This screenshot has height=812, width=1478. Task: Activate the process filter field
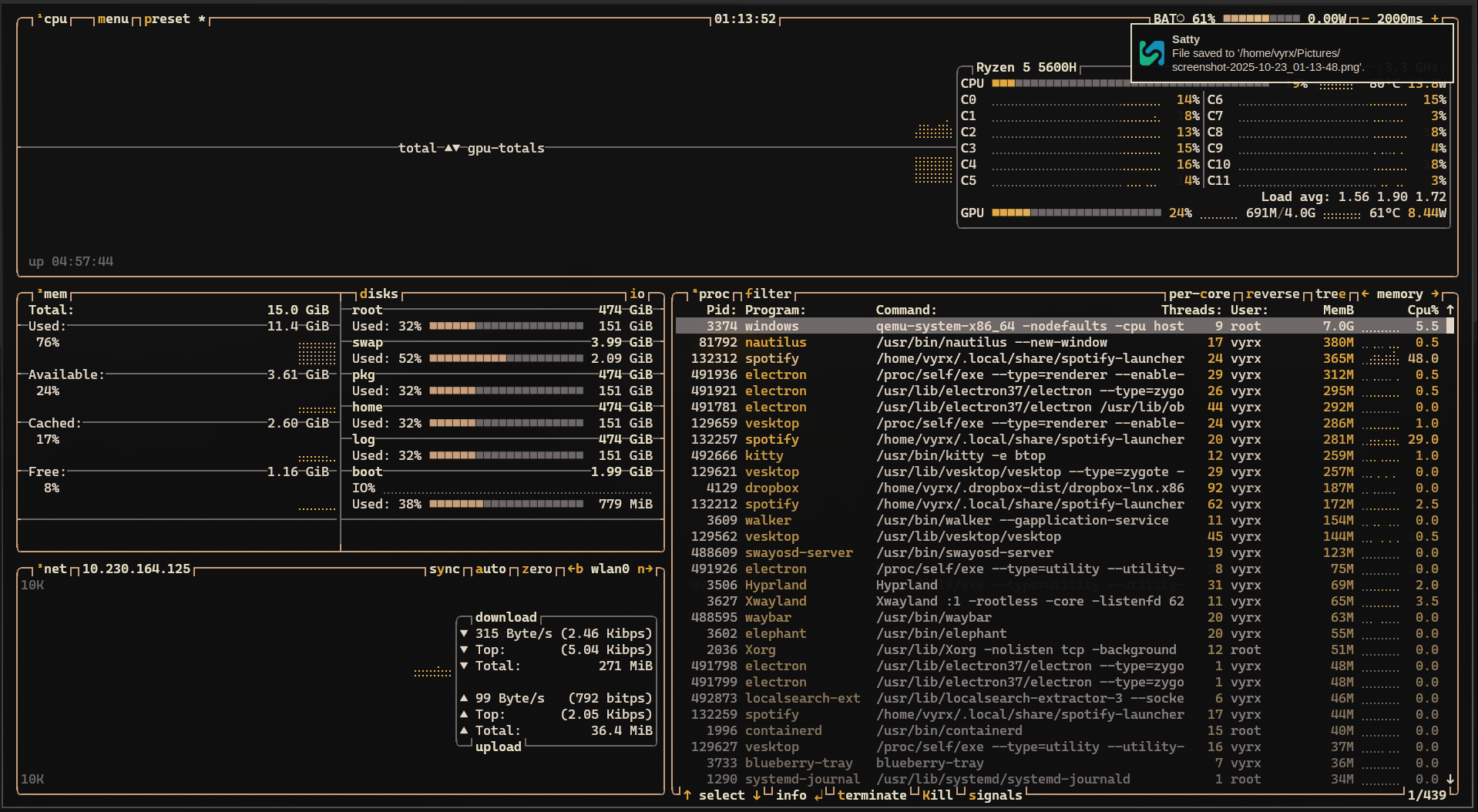point(768,294)
